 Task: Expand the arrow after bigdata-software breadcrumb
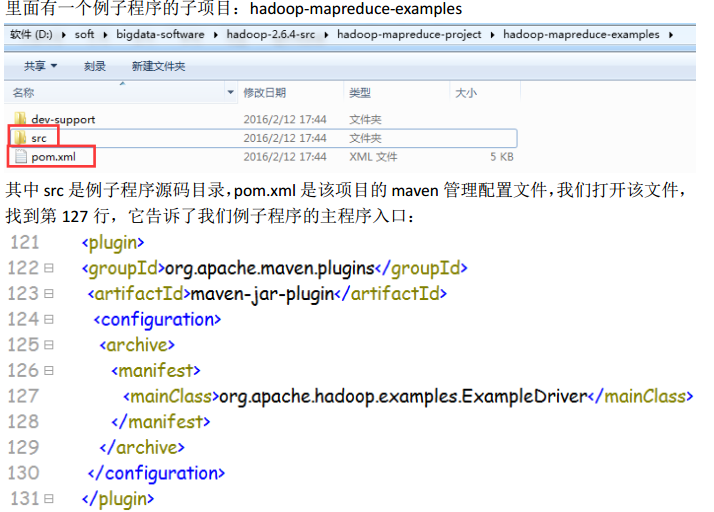[x=215, y=35]
